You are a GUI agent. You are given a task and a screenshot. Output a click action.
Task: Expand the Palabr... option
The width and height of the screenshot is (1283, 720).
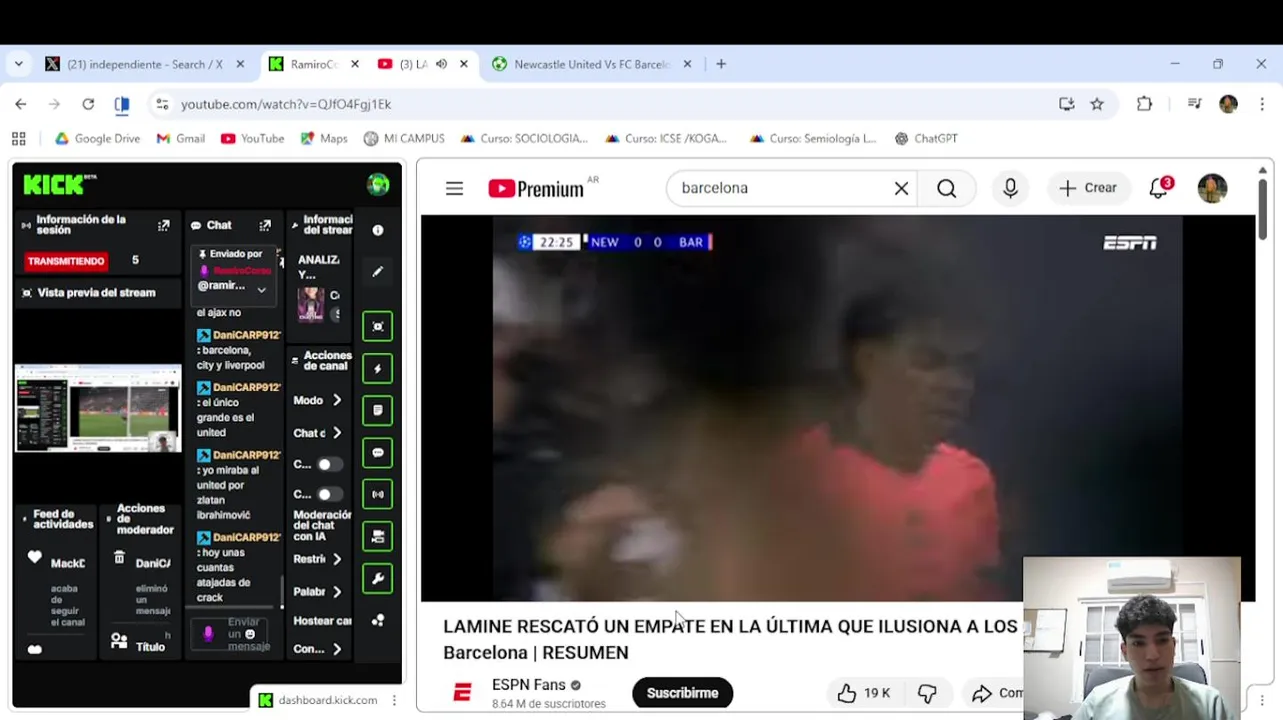click(x=318, y=591)
